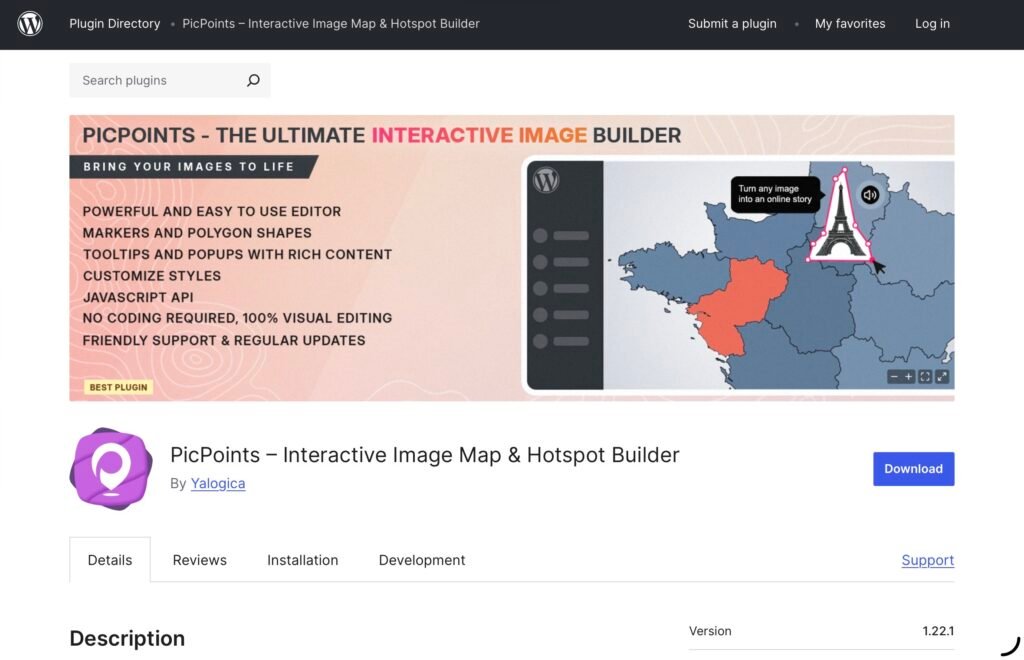Download the PicPoints plugin
This screenshot has height=660, width=1024.
click(x=914, y=469)
